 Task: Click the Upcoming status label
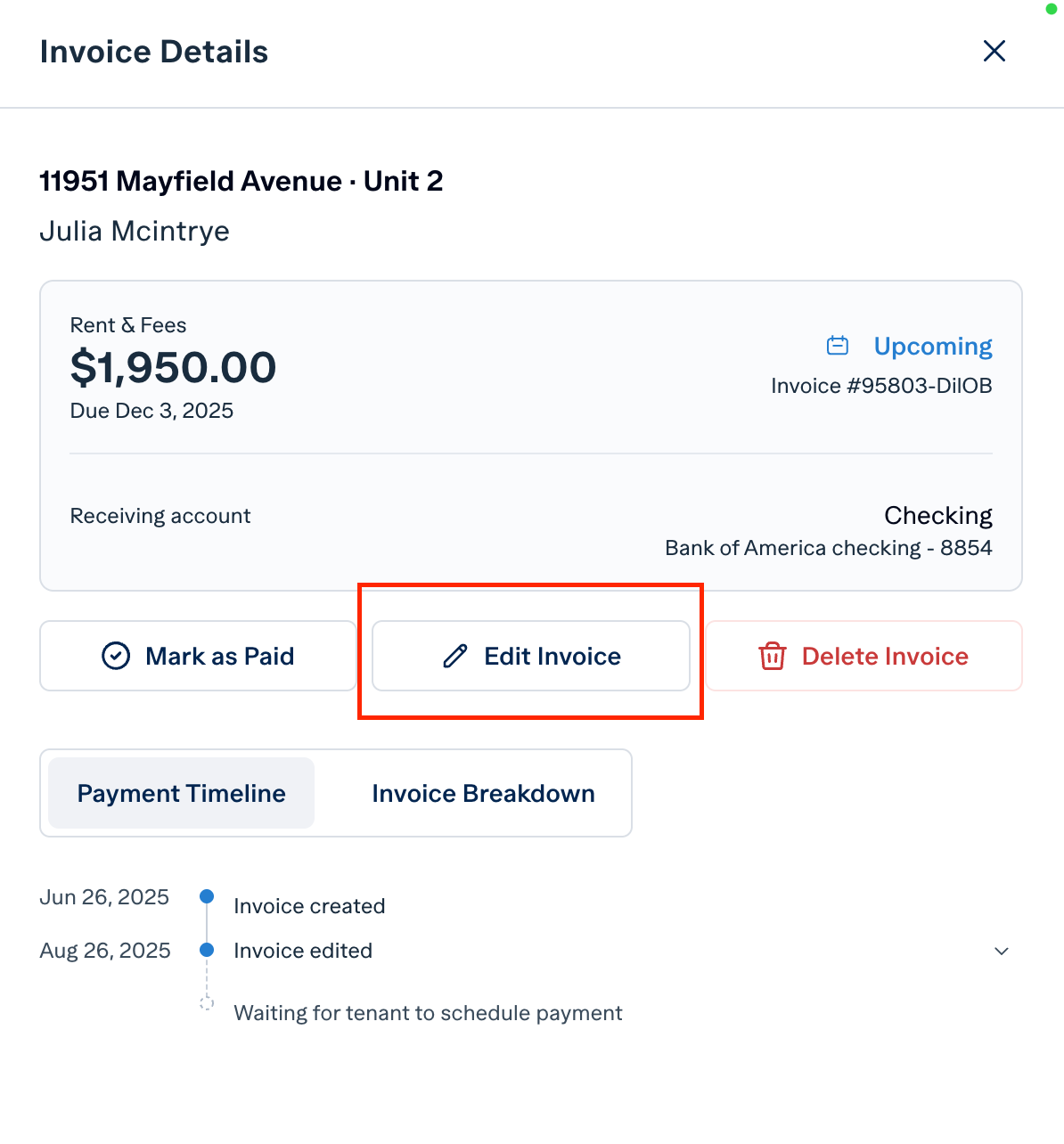(933, 346)
